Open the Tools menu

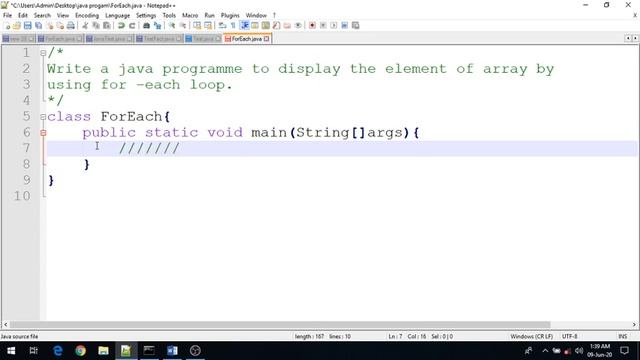[x=169, y=16]
